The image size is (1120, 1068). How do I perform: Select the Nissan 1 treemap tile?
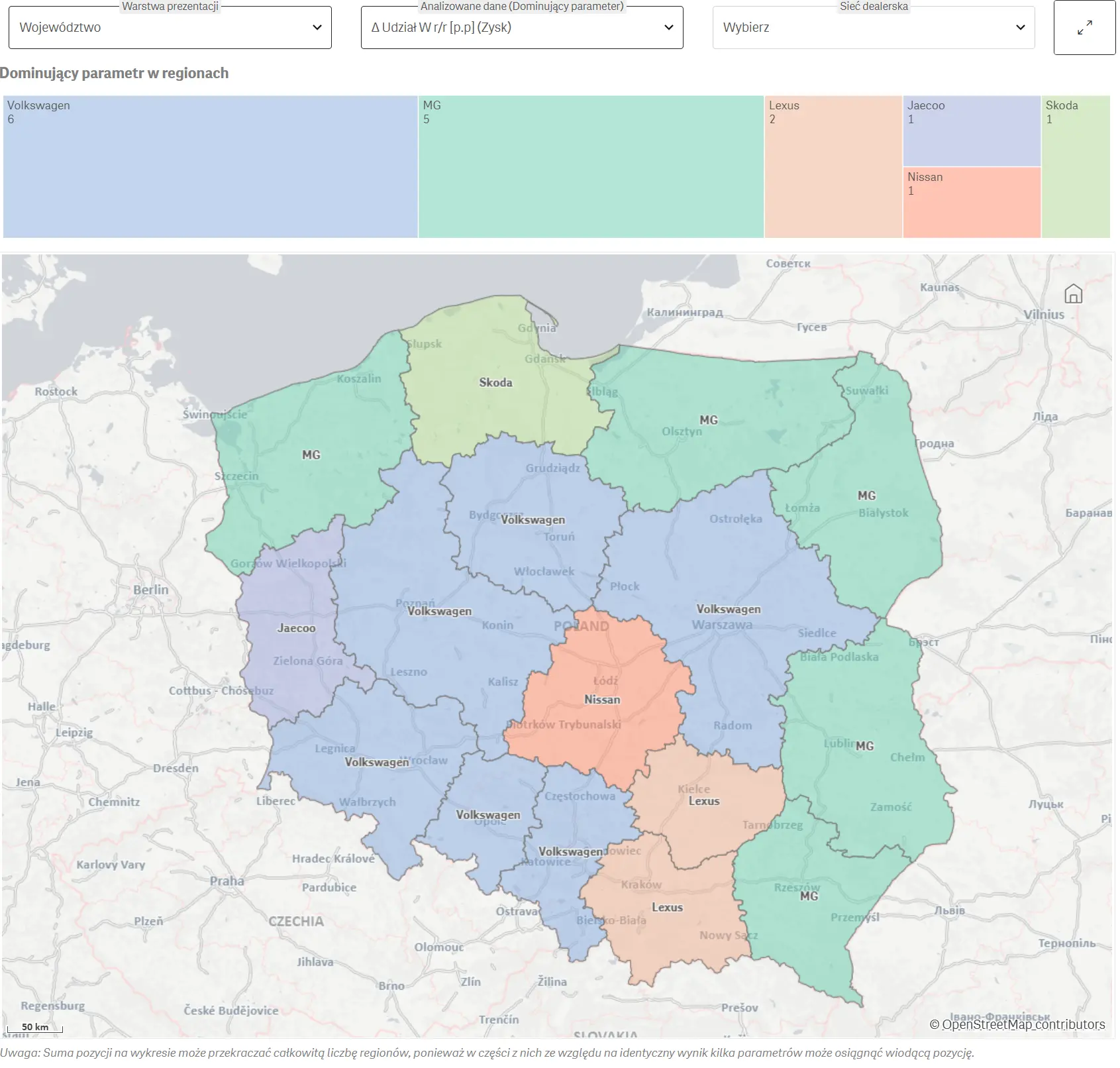point(972,202)
